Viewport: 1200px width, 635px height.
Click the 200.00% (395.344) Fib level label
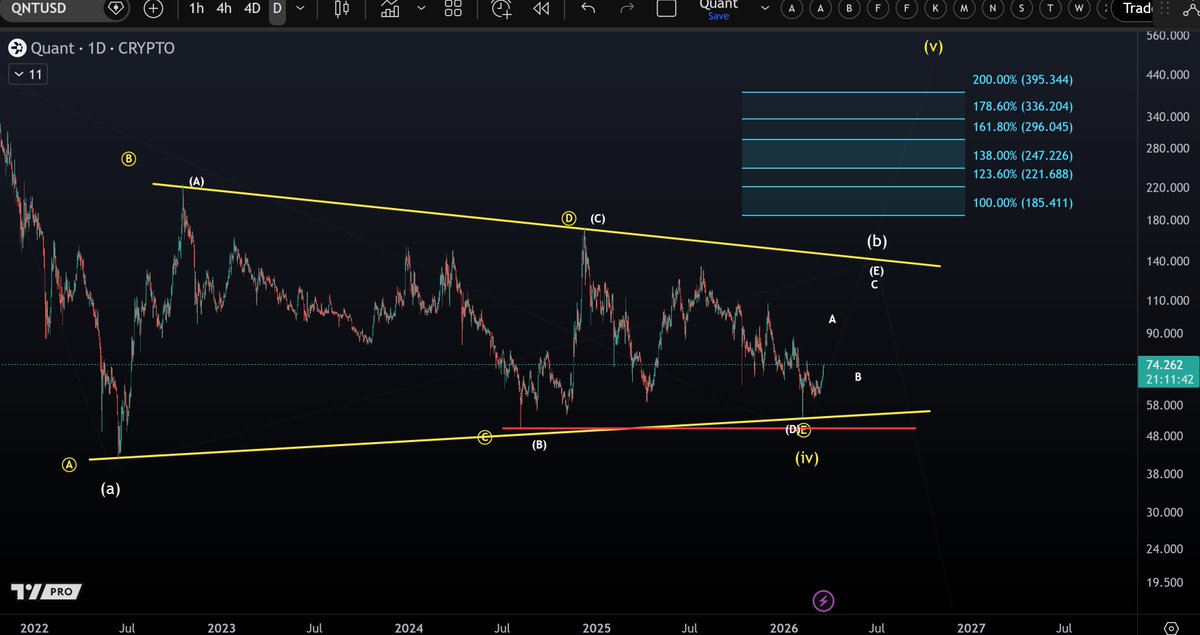coord(1022,80)
